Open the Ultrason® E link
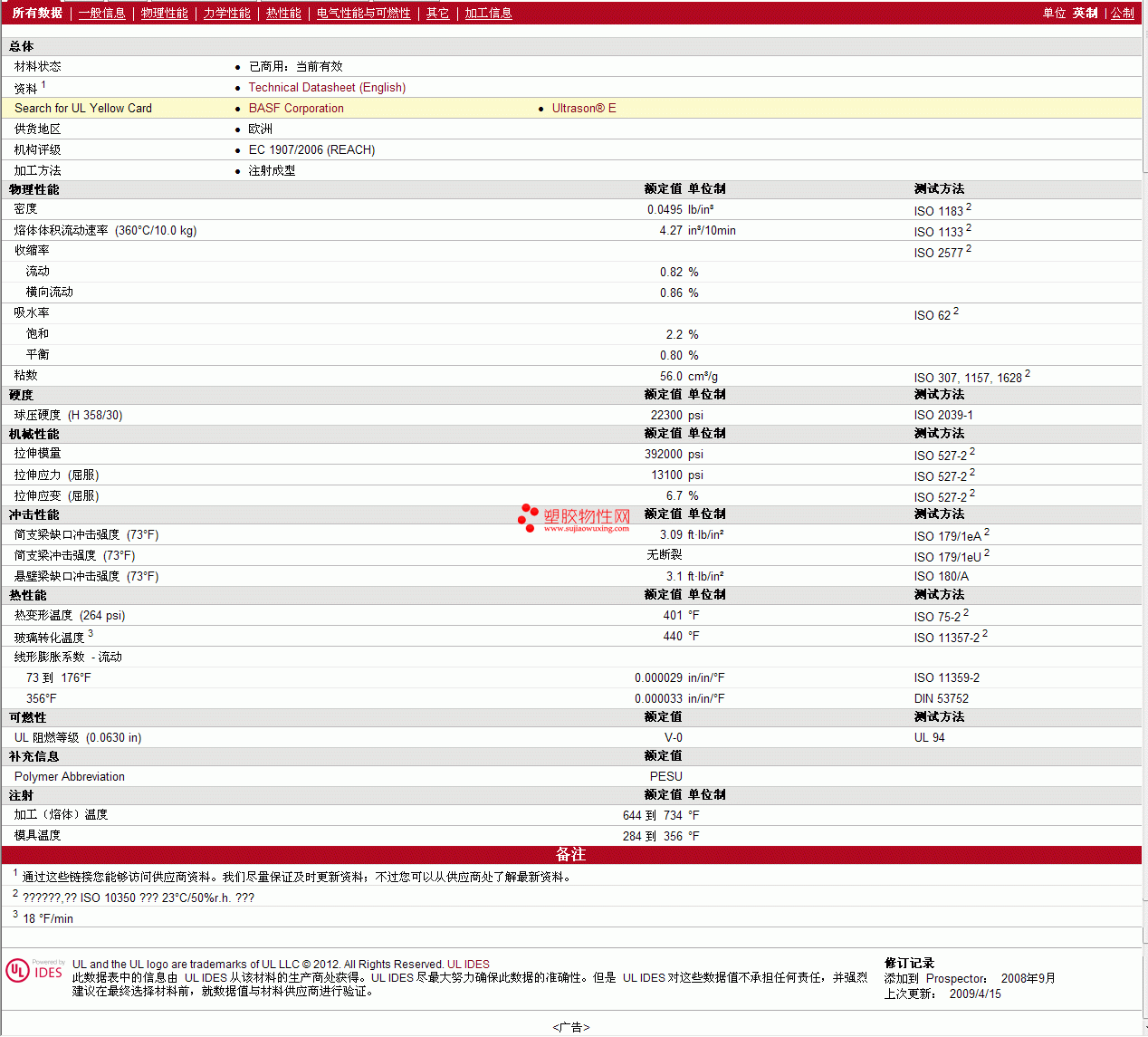Viewport: 1148px width, 1037px height. click(x=584, y=108)
